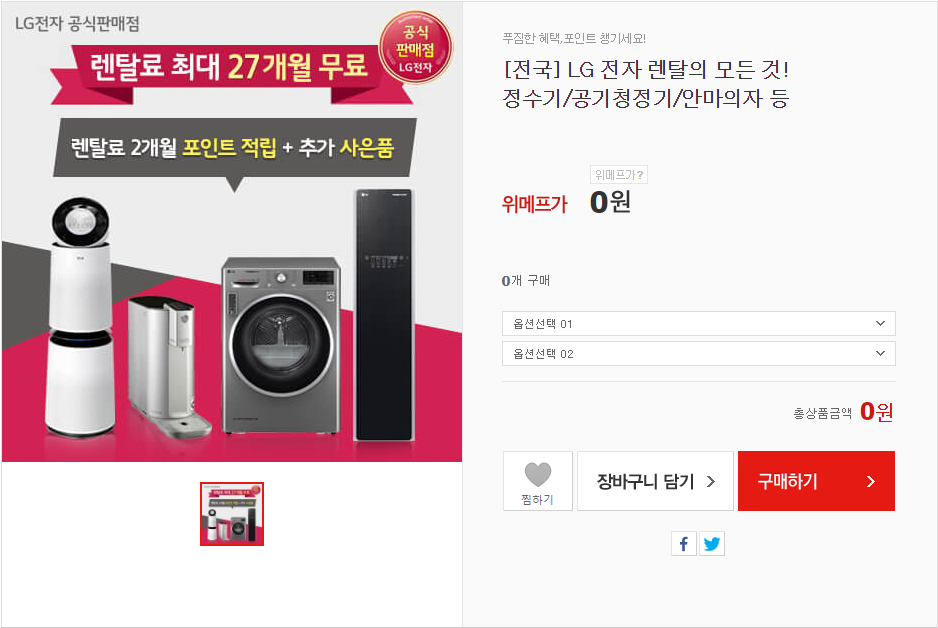Click the main LG rental product image
The height and width of the screenshot is (628, 938).
pos(232,231)
